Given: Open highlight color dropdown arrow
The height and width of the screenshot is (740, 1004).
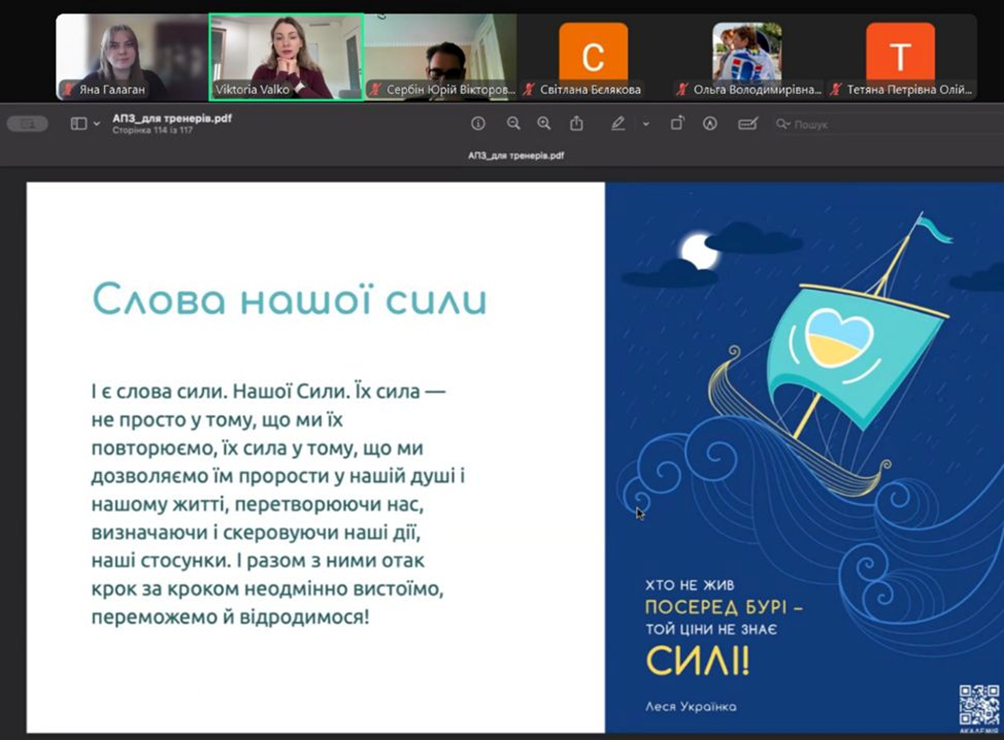Looking at the screenshot, I should (645, 124).
